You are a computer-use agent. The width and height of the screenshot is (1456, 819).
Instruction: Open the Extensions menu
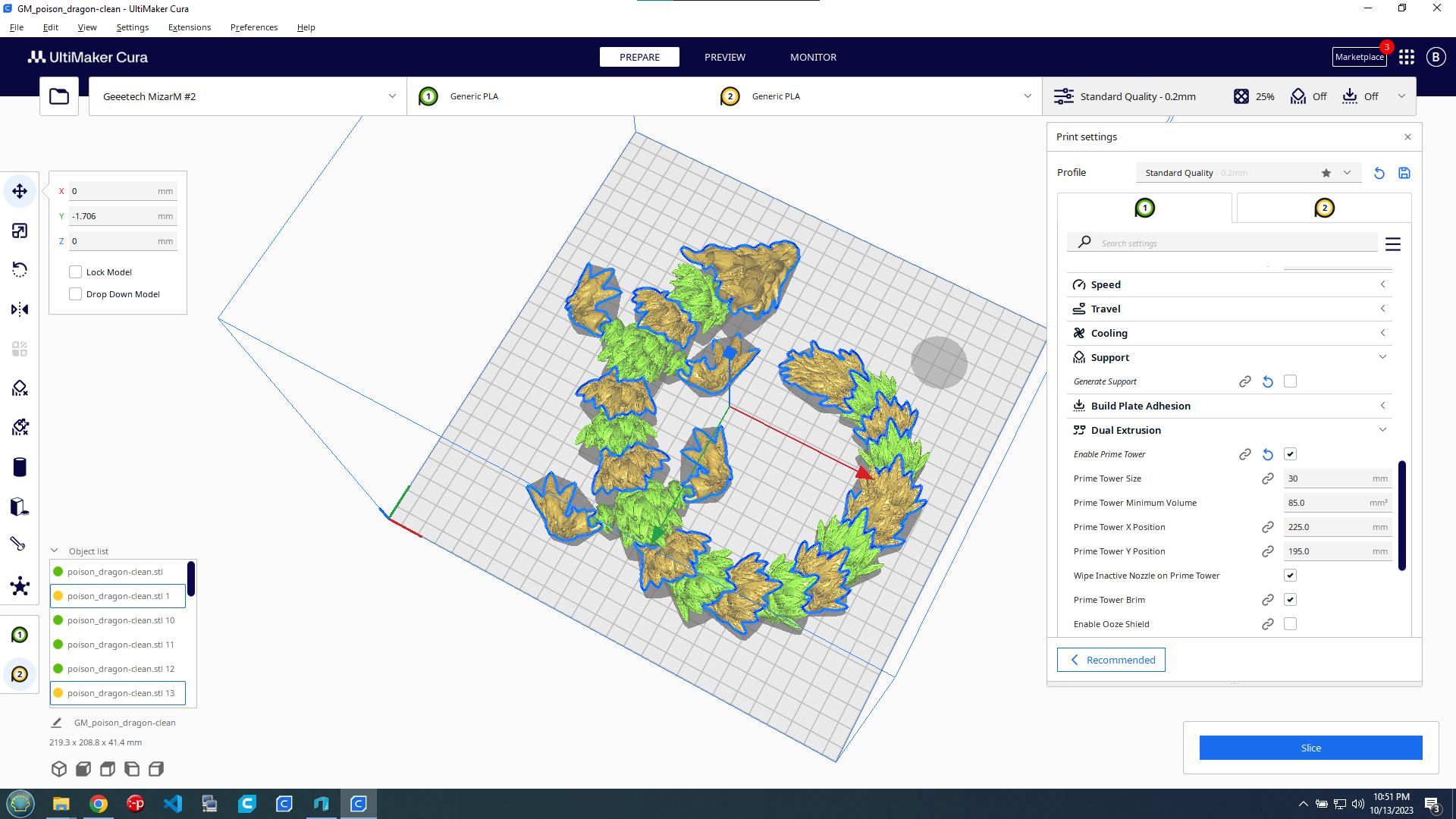190,27
